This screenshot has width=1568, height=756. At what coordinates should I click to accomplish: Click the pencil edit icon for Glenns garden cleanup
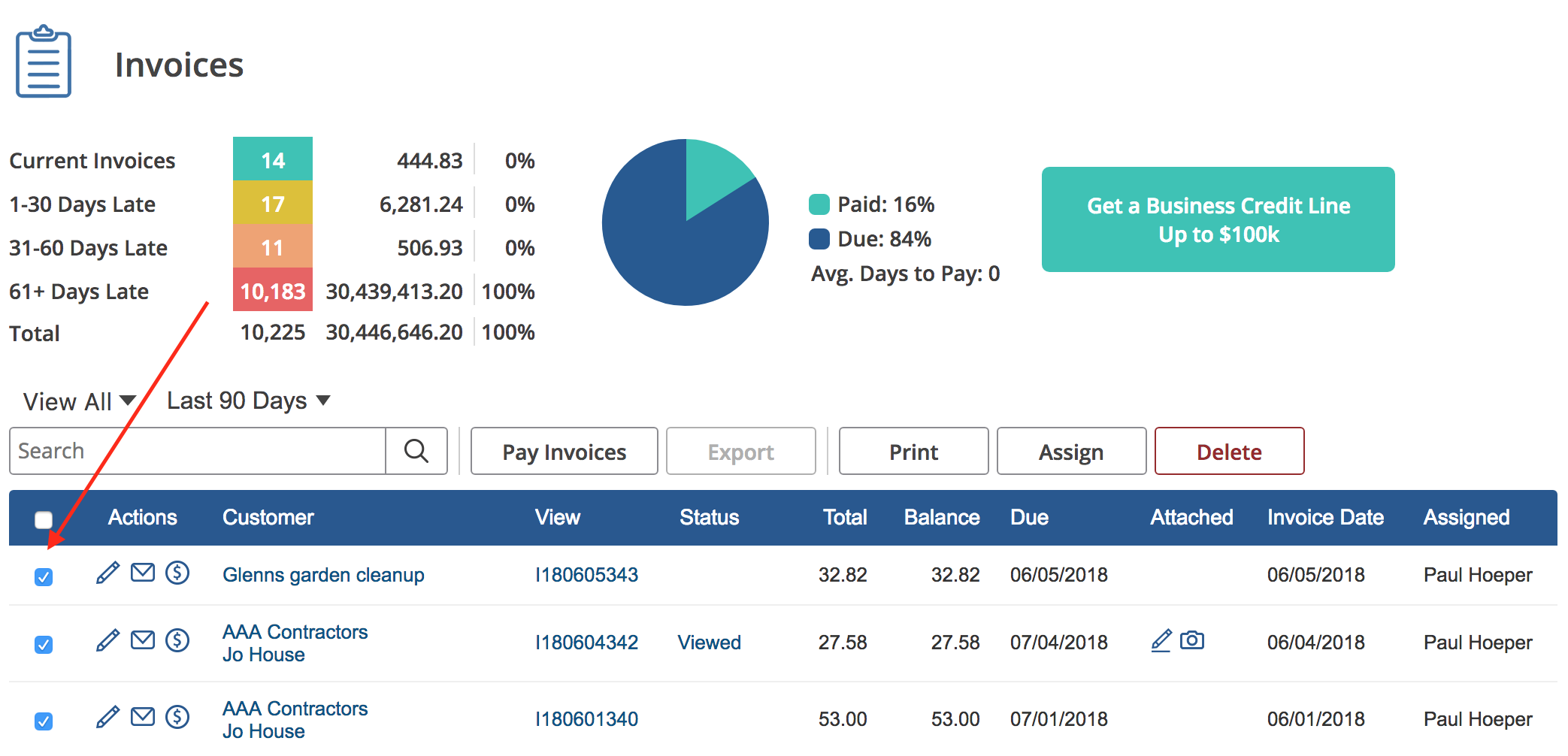point(107,573)
